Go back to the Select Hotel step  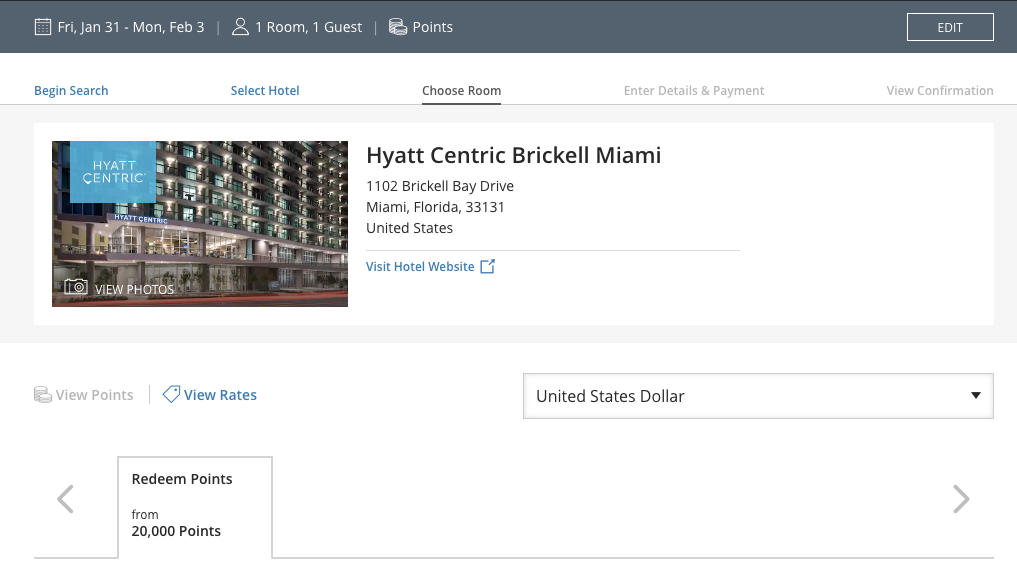coord(265,91)
